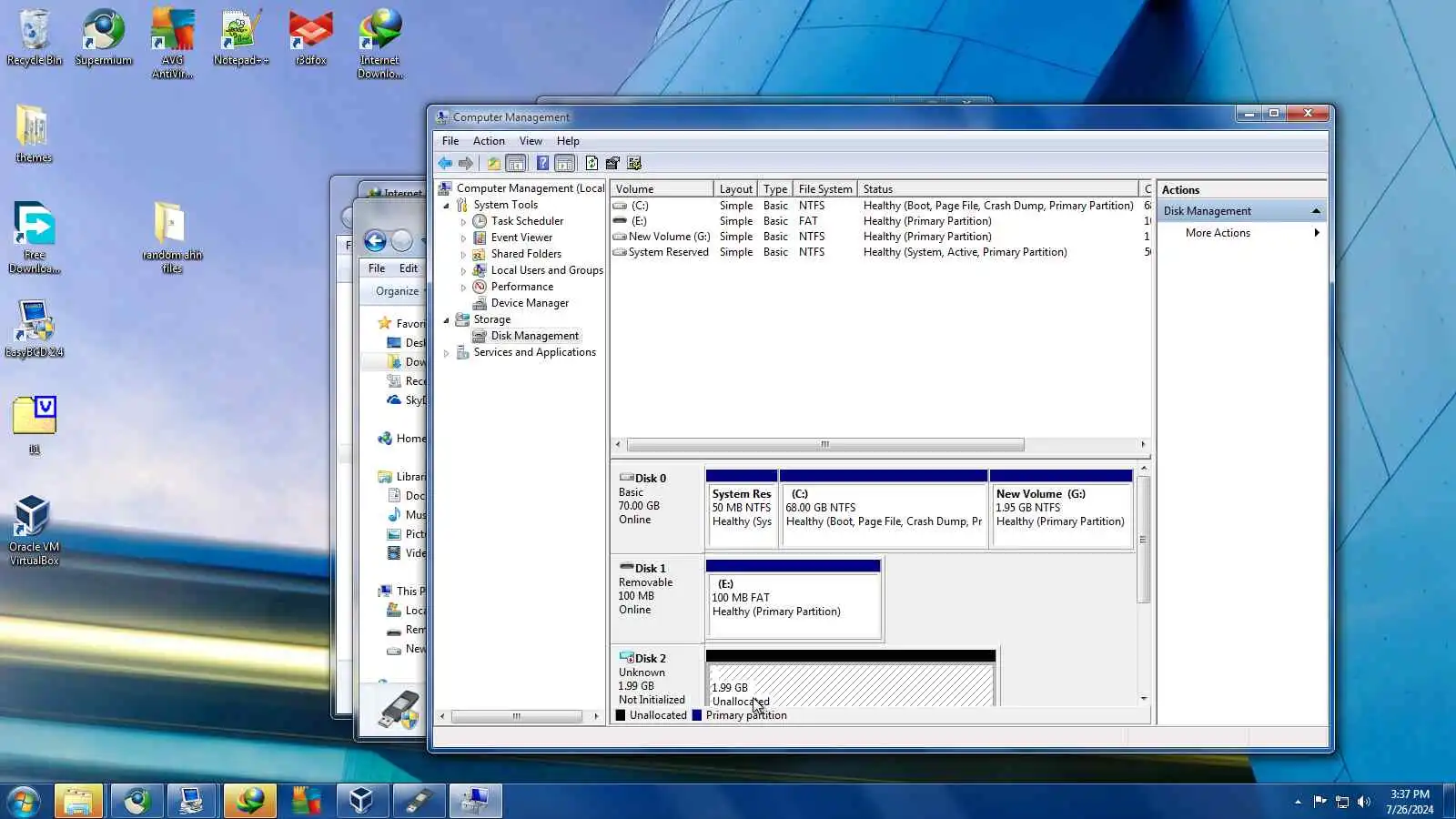
Task: Expand Local Users and Groups node
Action: 463,271
